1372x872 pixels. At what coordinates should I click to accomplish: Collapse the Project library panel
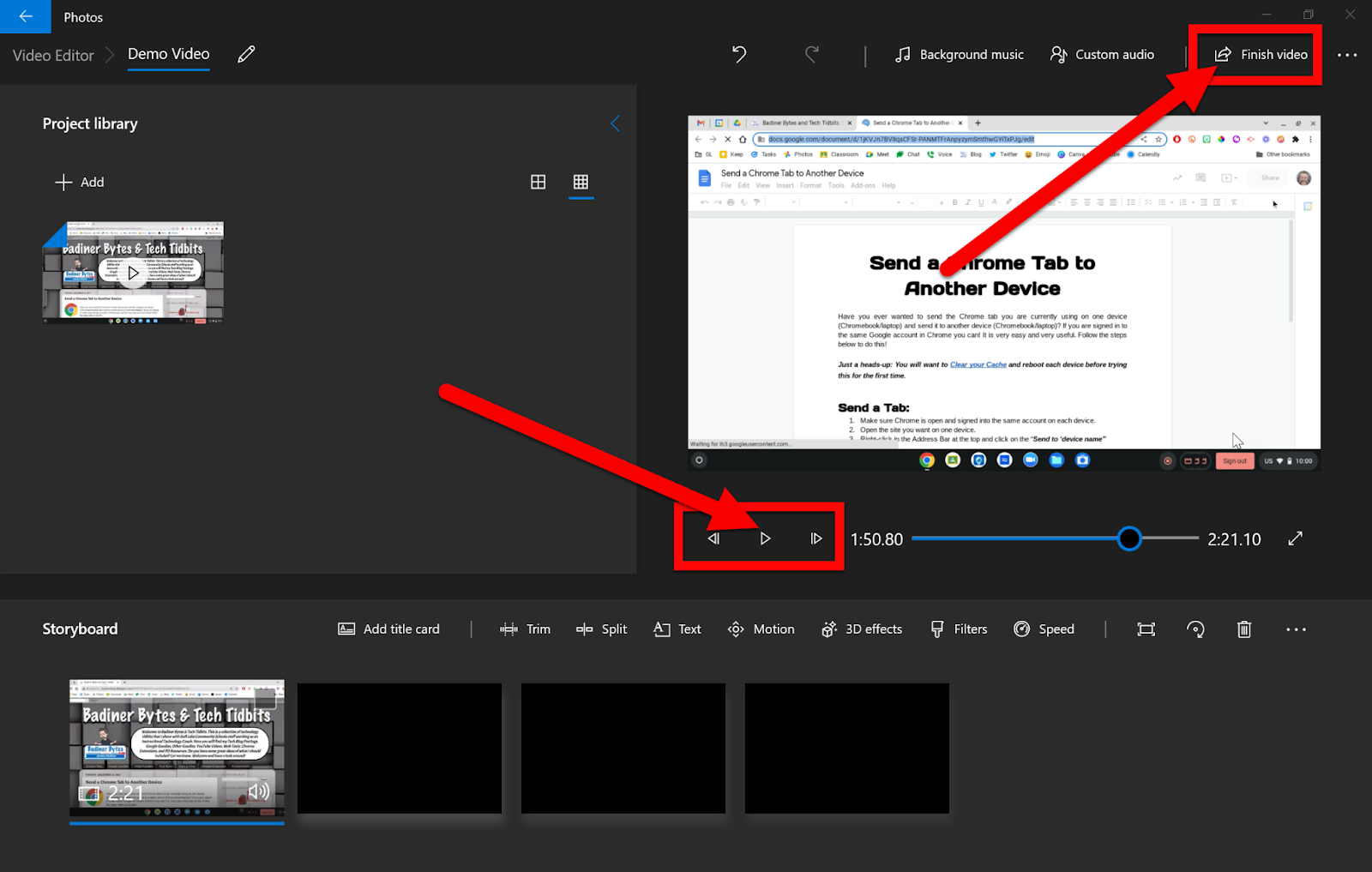pos(615,123)
